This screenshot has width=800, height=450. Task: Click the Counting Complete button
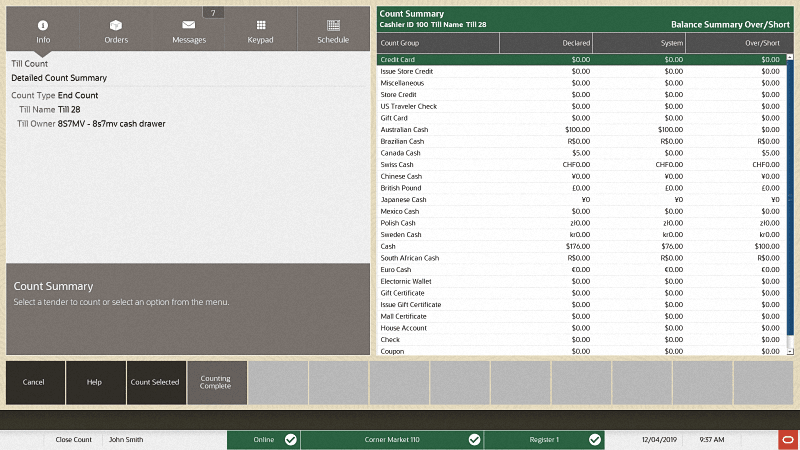tap(216, 382)
